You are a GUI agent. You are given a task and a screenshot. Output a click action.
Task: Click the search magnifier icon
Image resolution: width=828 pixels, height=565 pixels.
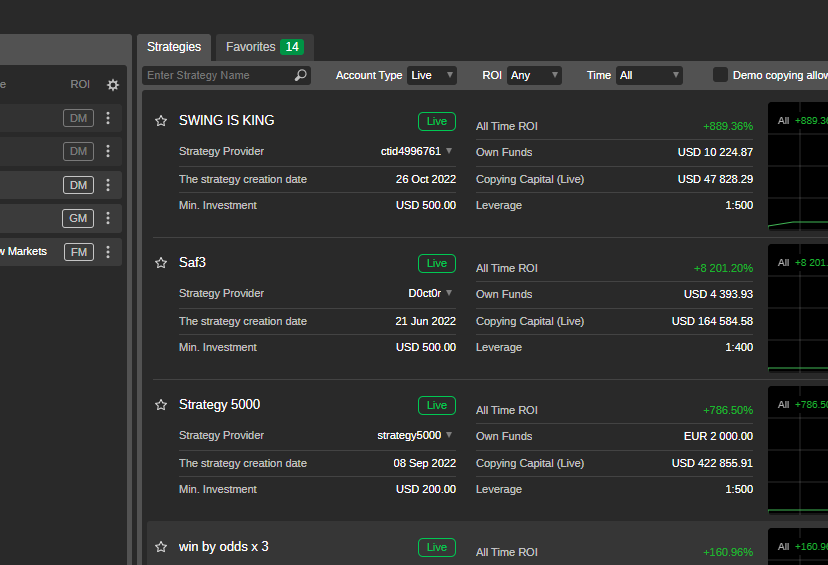(x=300, y=75)
